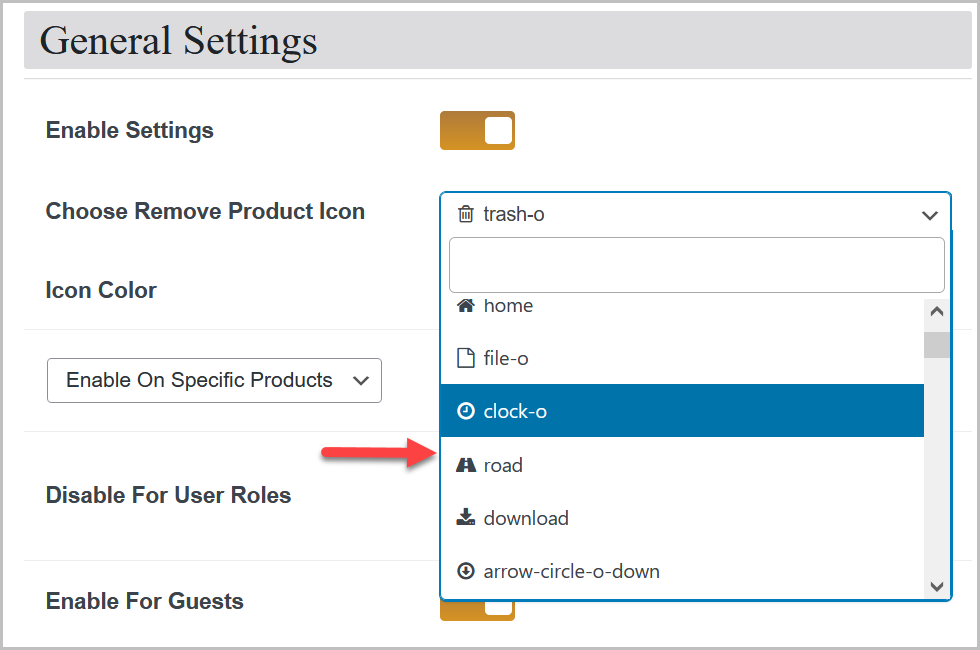Screen dimensions: 980x650
Task: Open the Enable On Specific Products dropdown
Action: coord(214,380)
